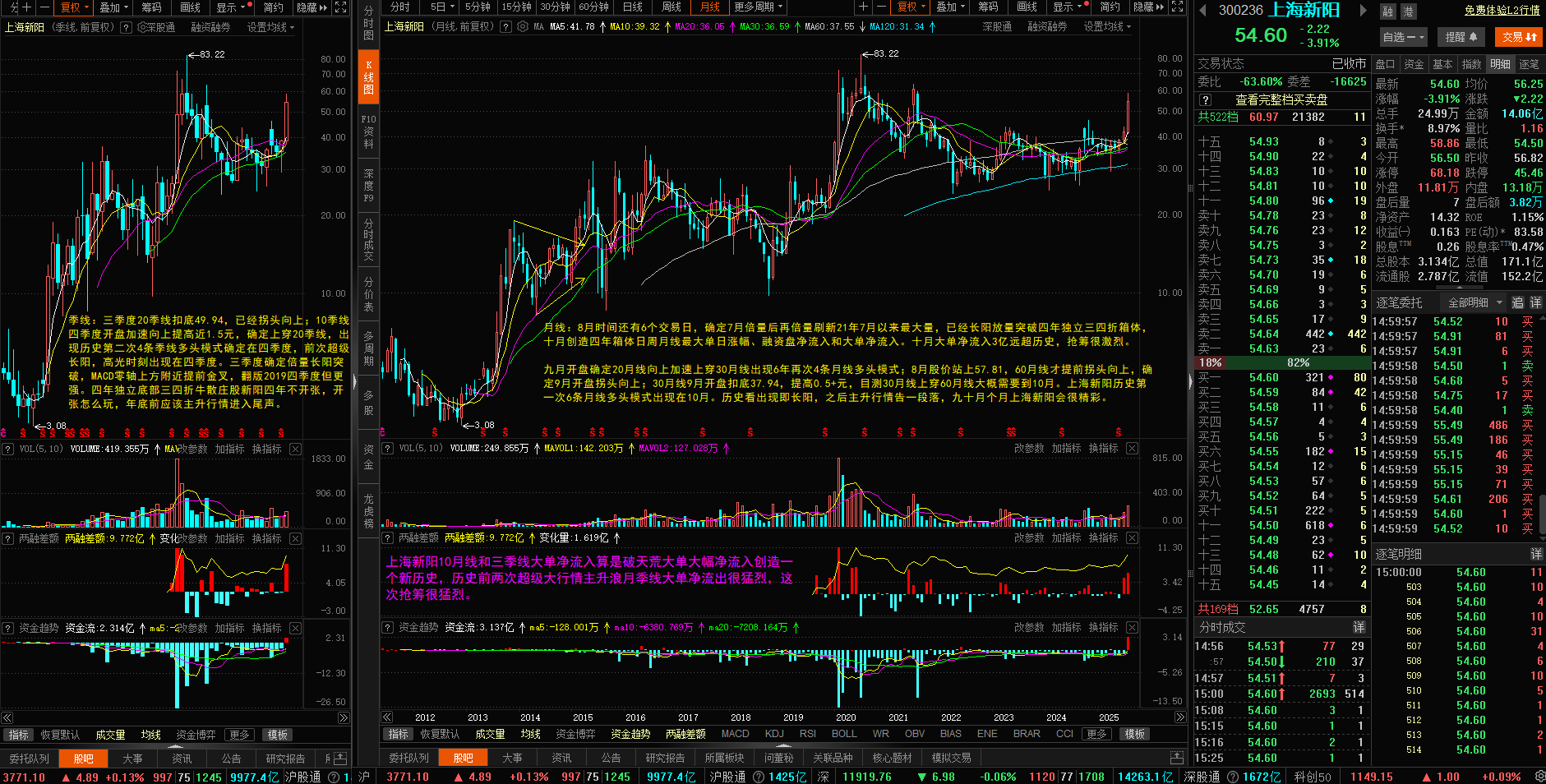The width and height of the screenshot is (1546, 784).
Task: Click help icon beside monthly chart title
Action: click(505, 26)
